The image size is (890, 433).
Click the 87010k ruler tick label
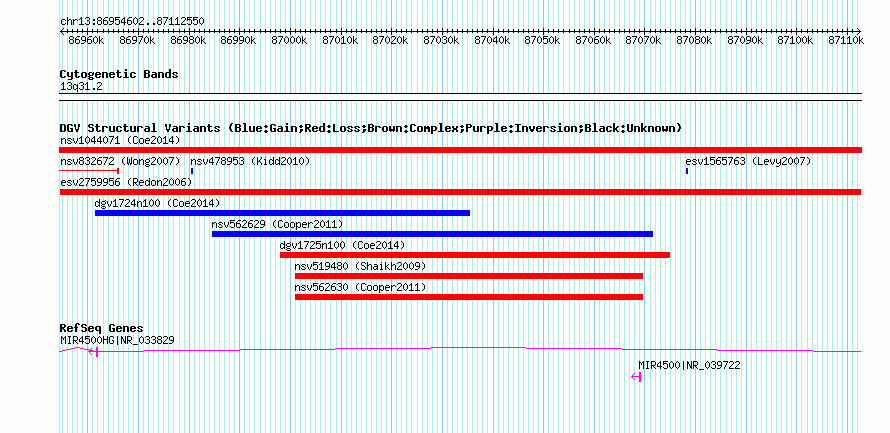point(340,40)
